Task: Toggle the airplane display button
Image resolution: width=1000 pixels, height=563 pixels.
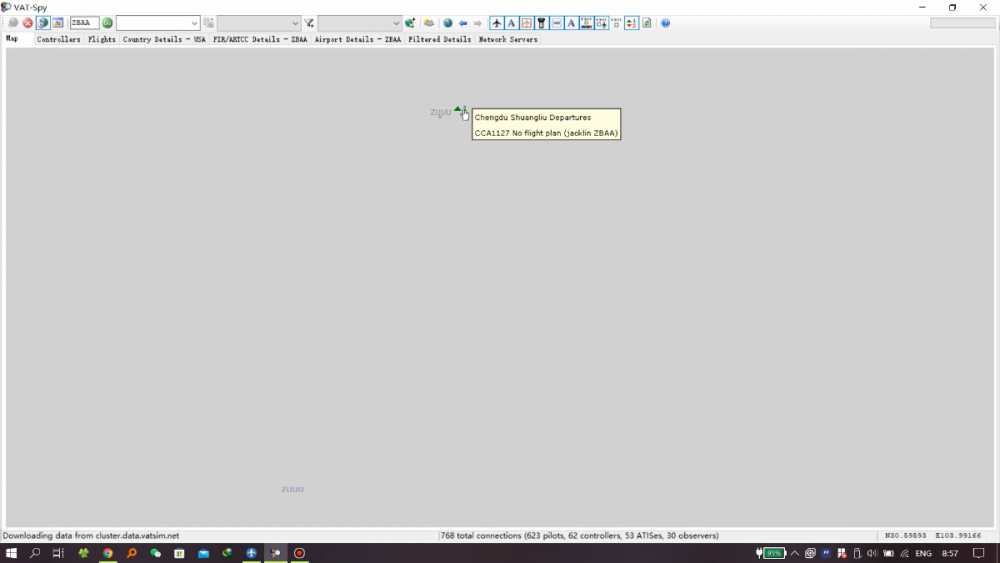Action: [x=496, y=23]
